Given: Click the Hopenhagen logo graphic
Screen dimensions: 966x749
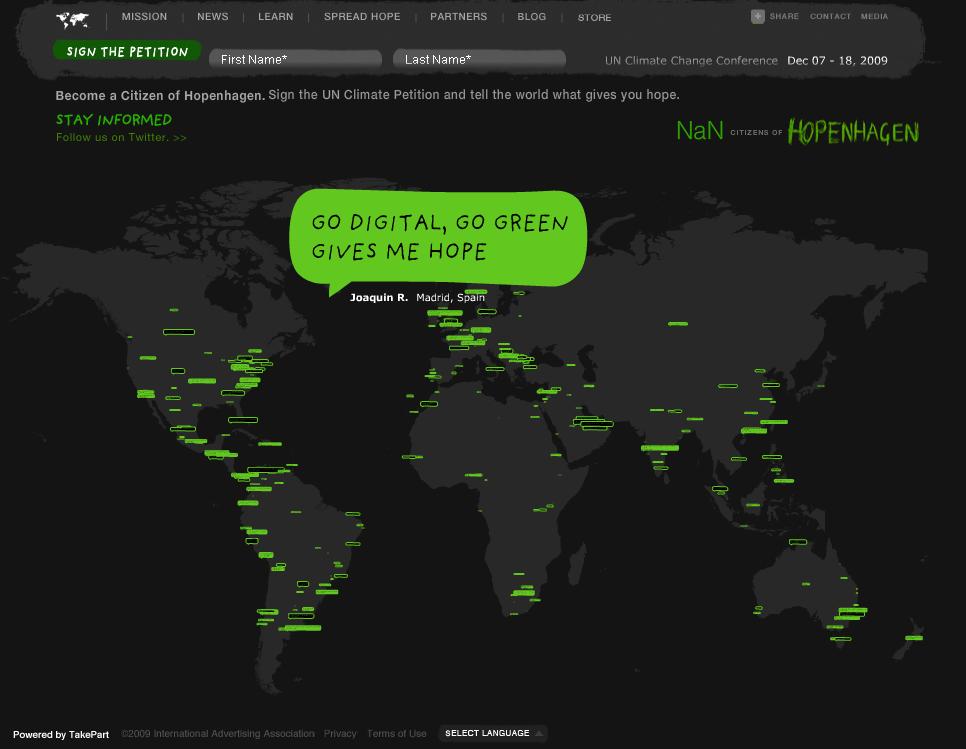Looking at the screenshot, I should [x=852, y=132].
